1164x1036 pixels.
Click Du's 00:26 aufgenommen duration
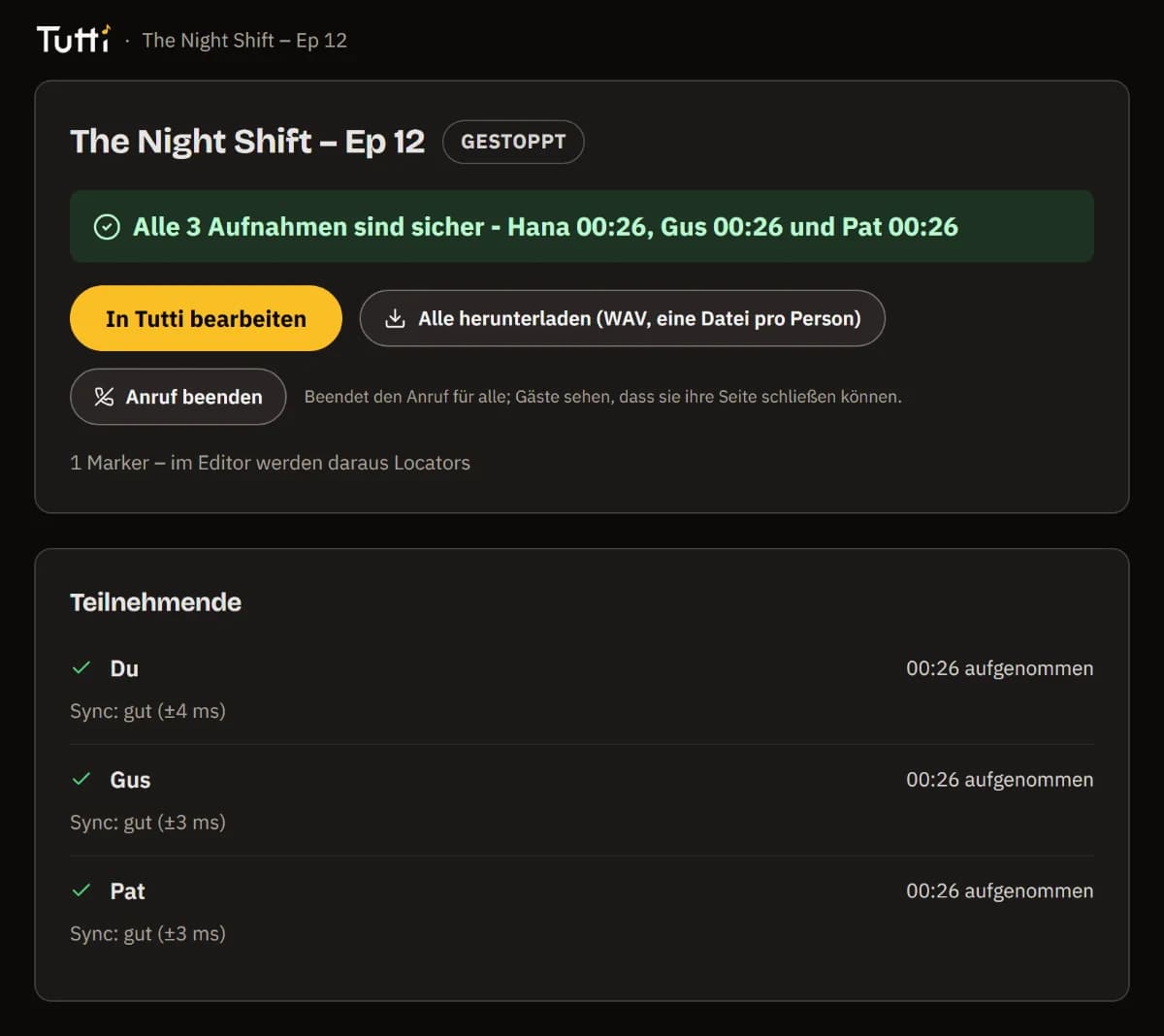click(1000, 668)
